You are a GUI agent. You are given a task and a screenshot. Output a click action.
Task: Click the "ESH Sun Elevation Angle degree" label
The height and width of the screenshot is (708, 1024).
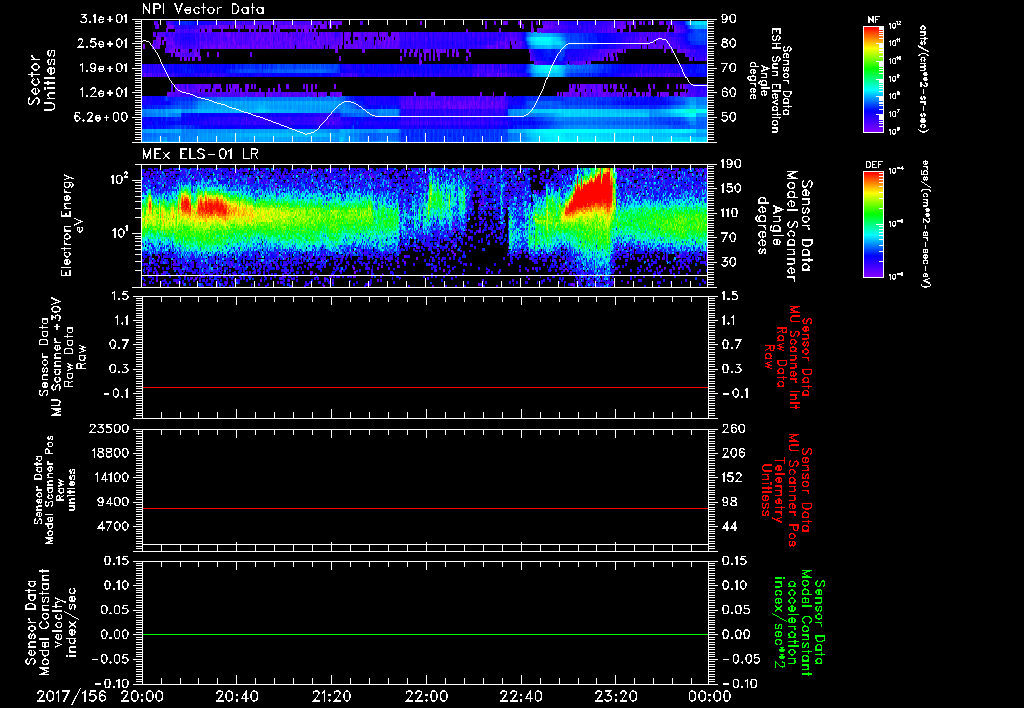tap(771, 80)
